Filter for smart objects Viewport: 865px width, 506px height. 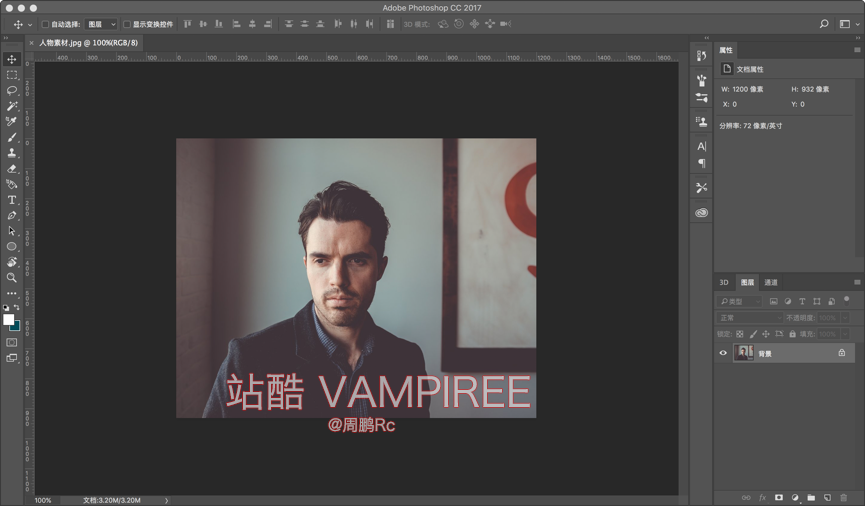click(x=831, y=301)
